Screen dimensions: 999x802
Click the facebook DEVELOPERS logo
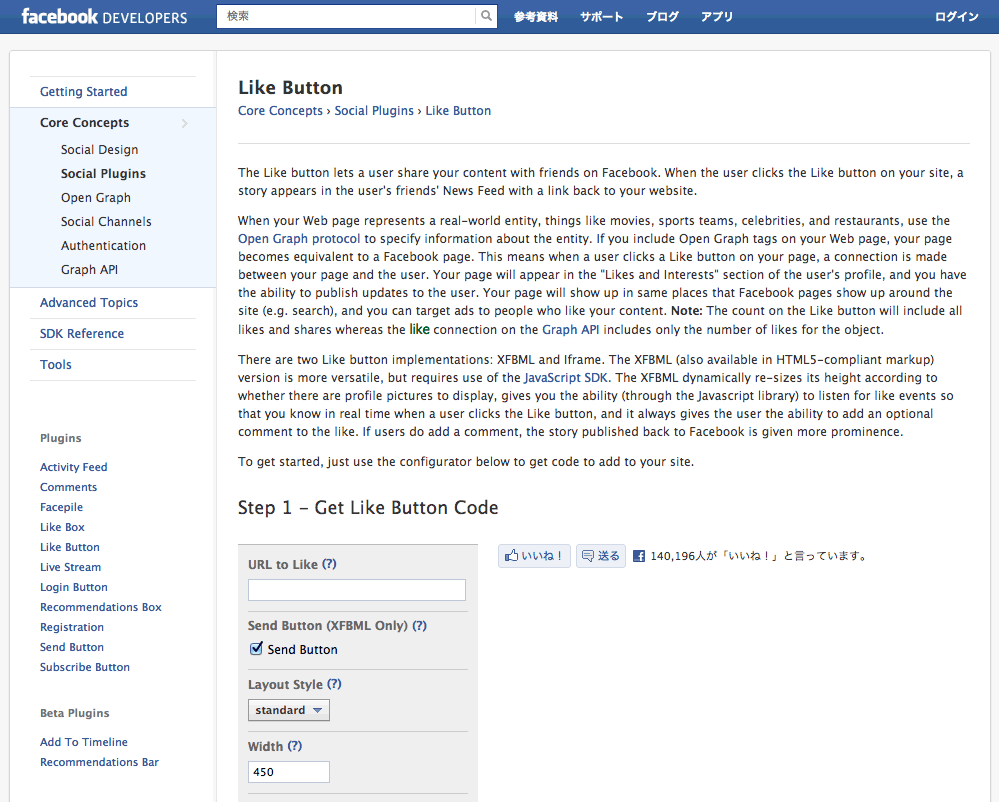[x=104, y=17]
